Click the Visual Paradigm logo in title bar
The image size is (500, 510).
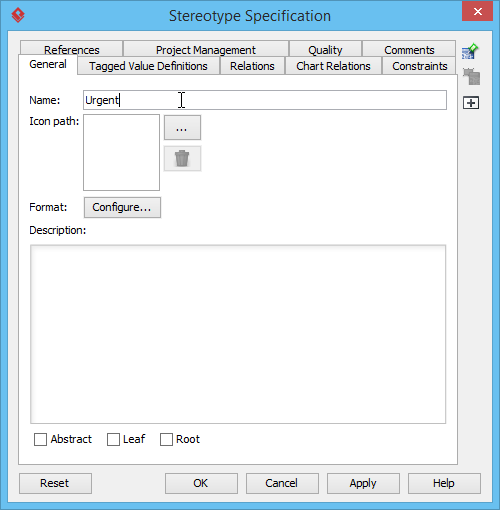[x=18, y=15]
